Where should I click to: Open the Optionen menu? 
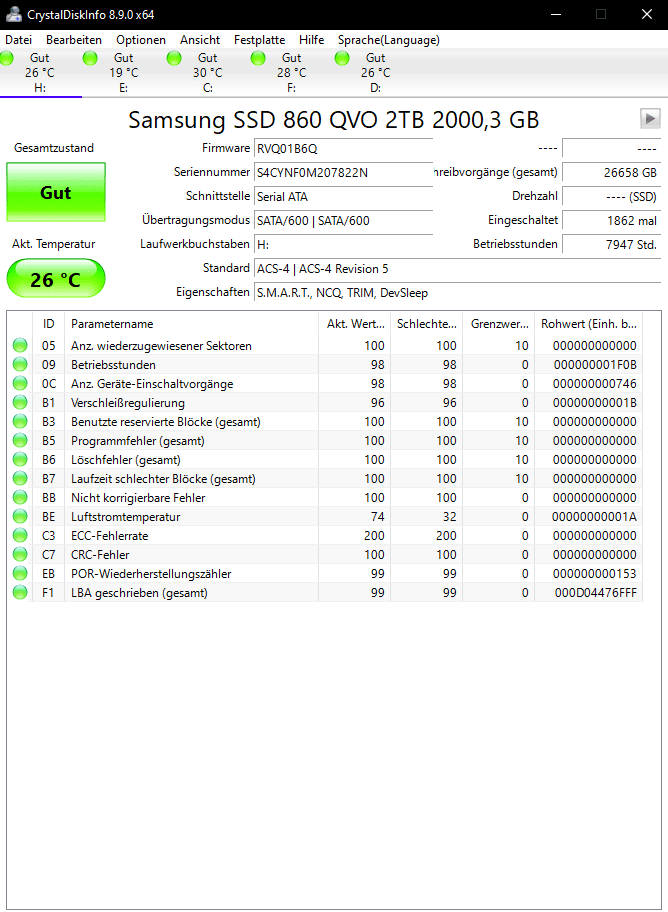point(141,40)
